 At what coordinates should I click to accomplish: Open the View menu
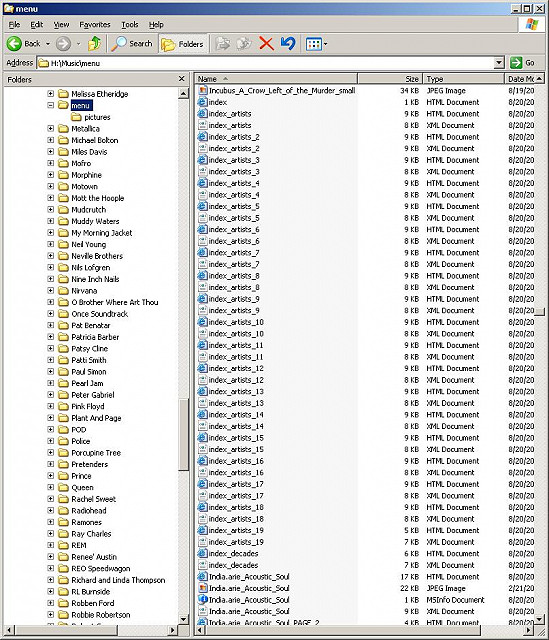pos(61,25)
